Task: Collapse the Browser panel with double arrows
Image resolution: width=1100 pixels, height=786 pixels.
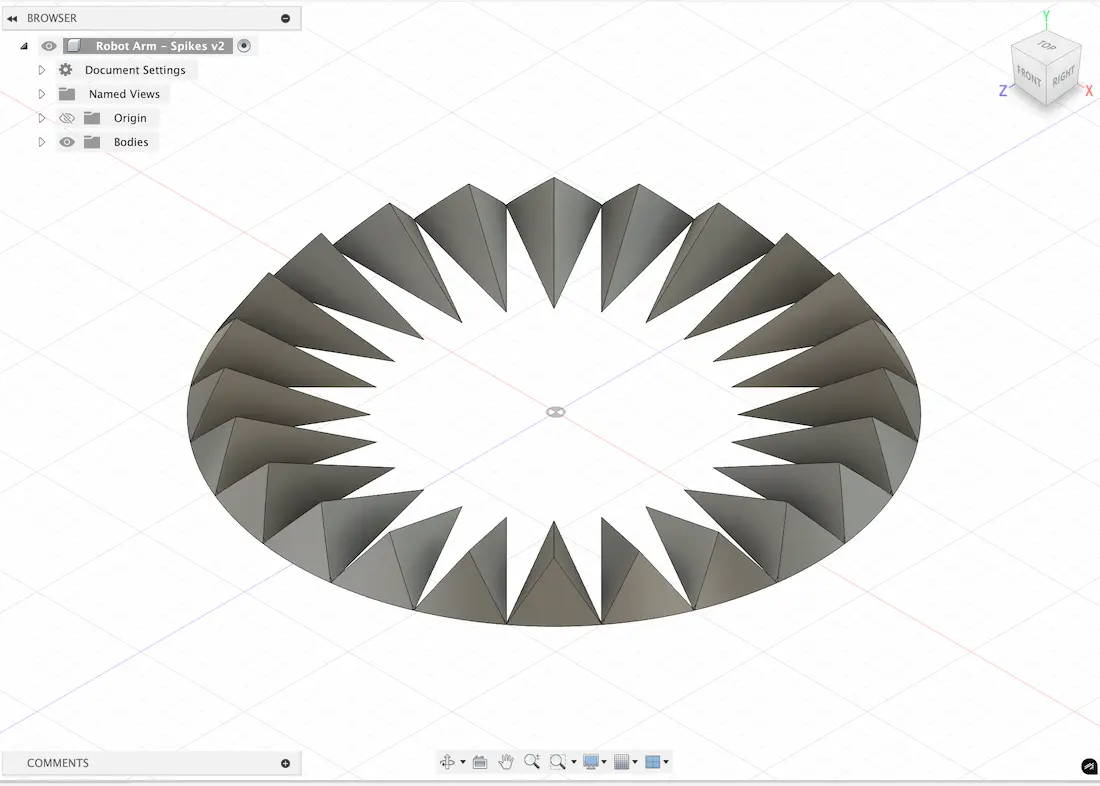Action: click(12, 18)
